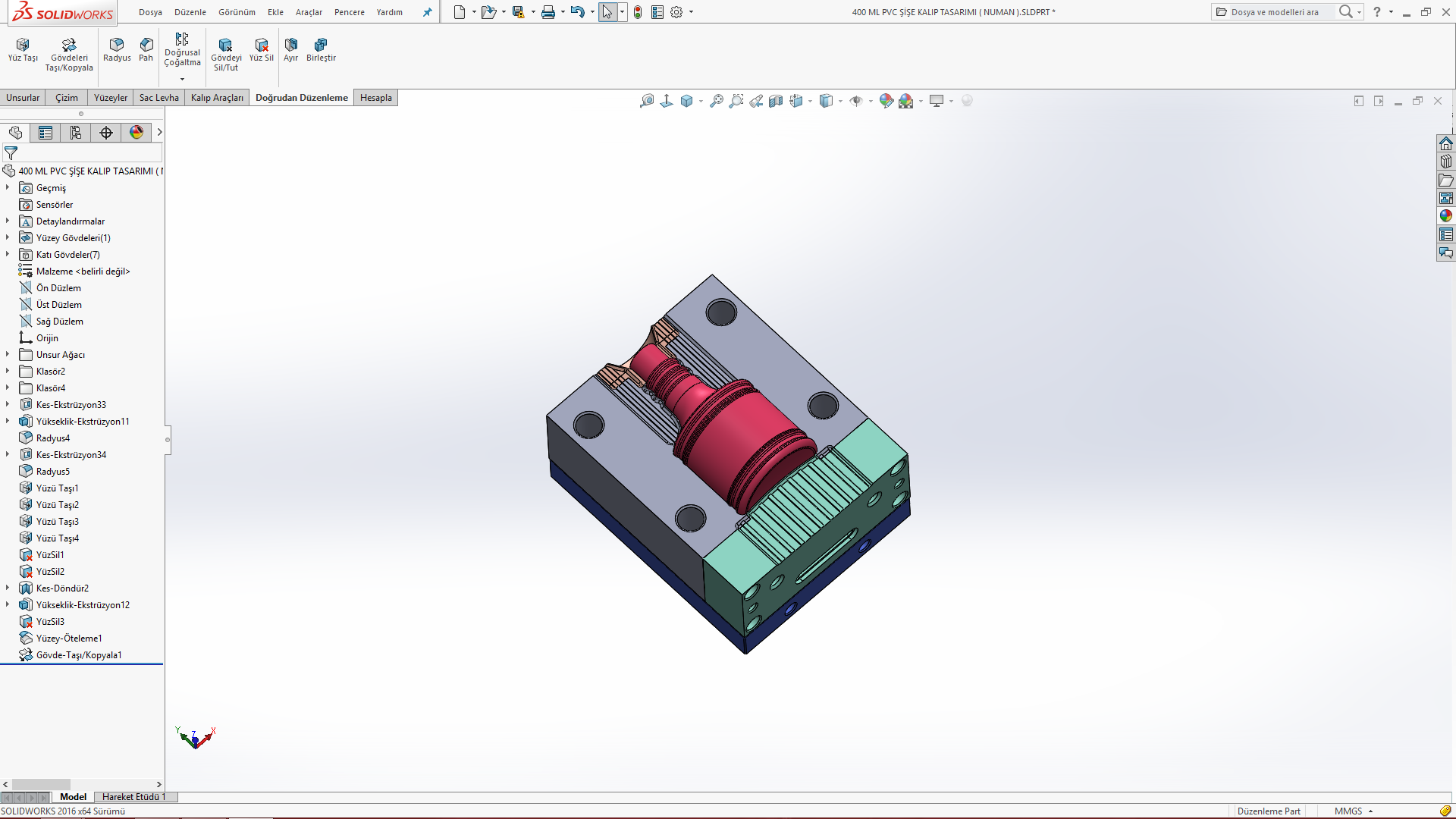
Task: Open the Araçlar menu
Action: click(x=309, y=12)
